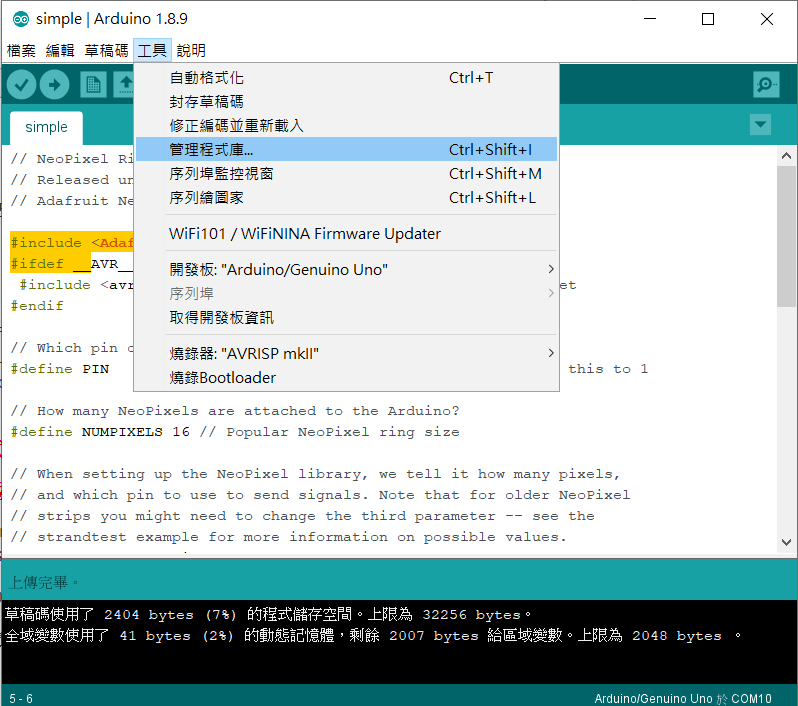The width and height of the screenshot is (798, 706).
Task: Click the Upload arrow toolbar icon
Action: [x=54, y=85]
